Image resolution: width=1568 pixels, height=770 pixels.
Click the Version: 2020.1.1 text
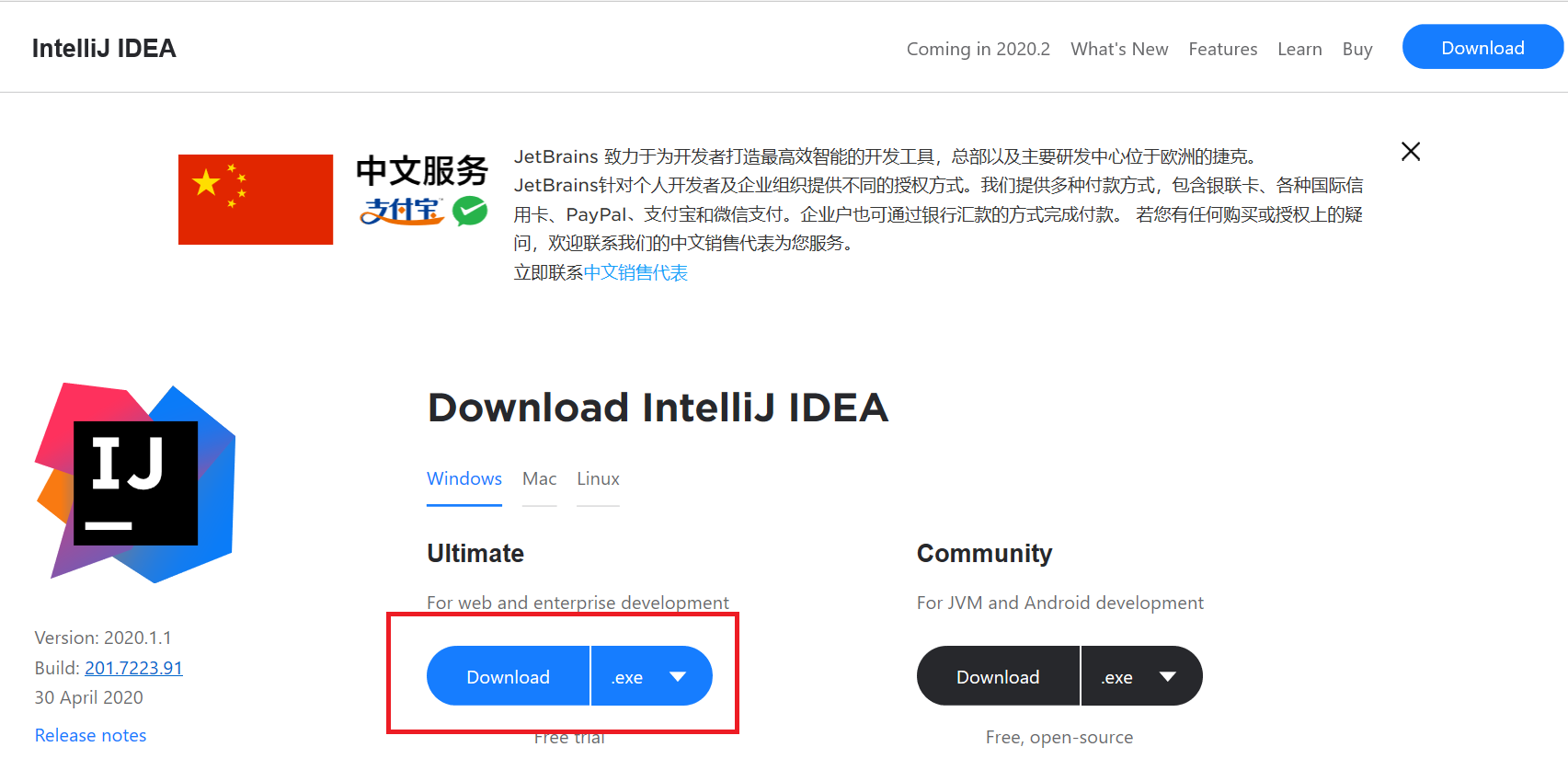coord(103,638)
